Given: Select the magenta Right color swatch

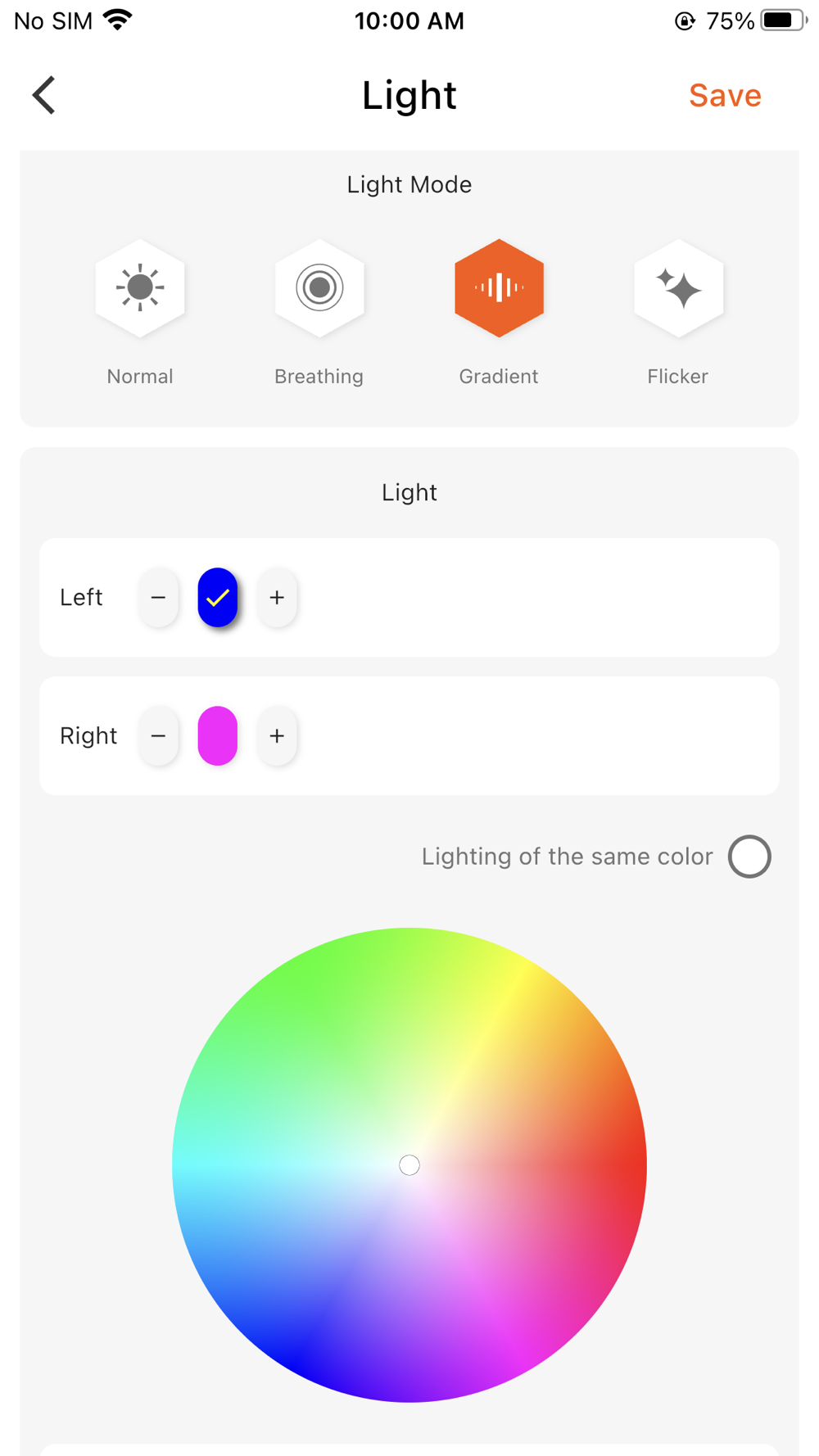Looking at the screenshot, I should [218, 735].
